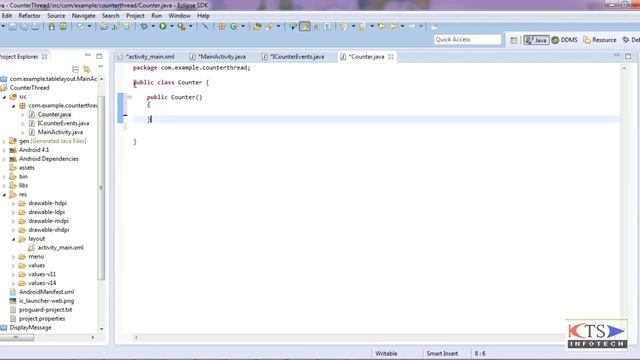
Task: Click the Project Explorer vertical scrollbar
Action: [101, 188]
